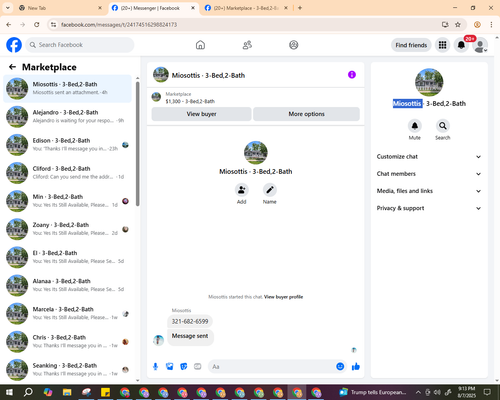Open the Marcela 3-Bed,2-Bath conversation

(x=67, y=314)
